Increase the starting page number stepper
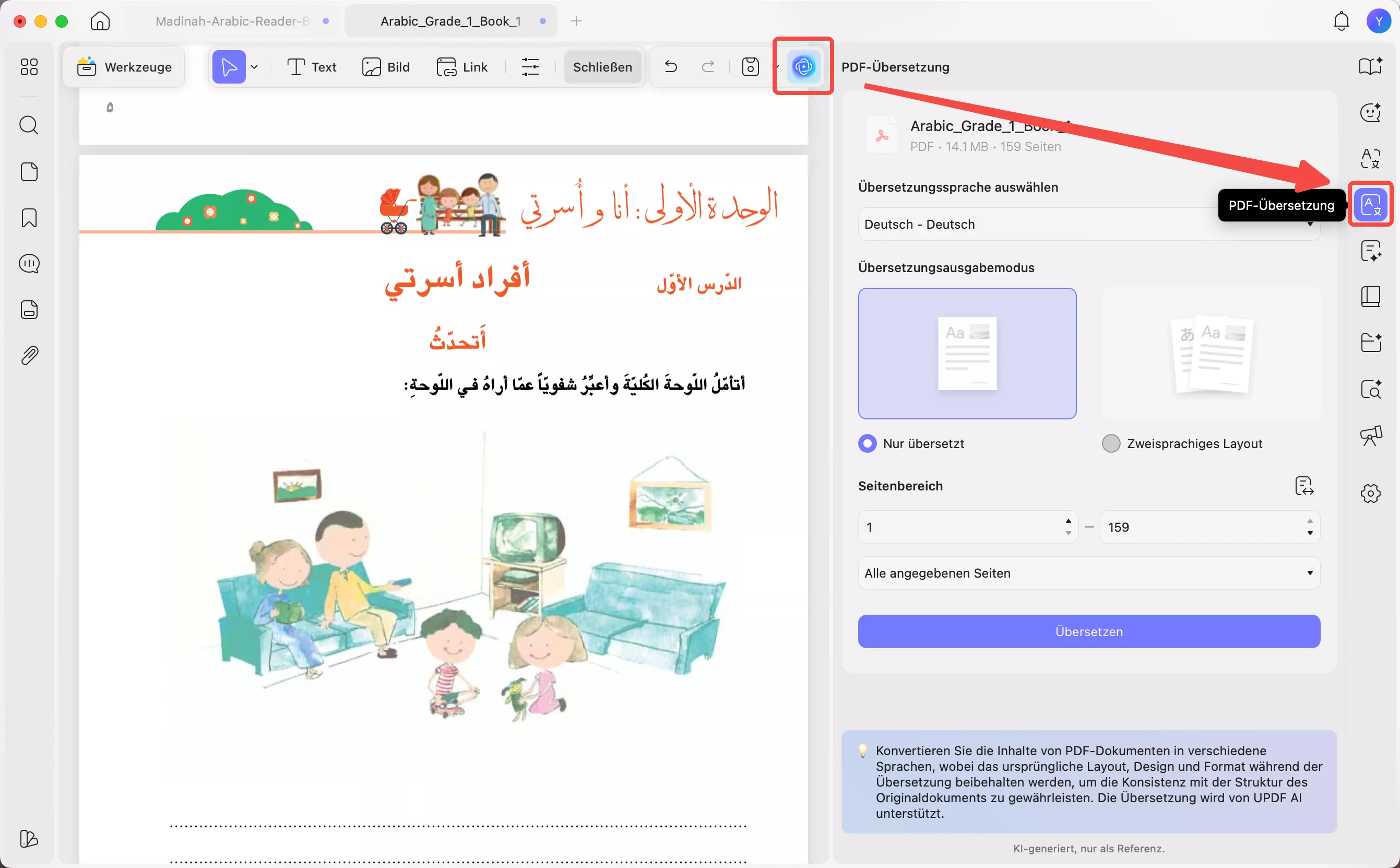 point(1068,520)
